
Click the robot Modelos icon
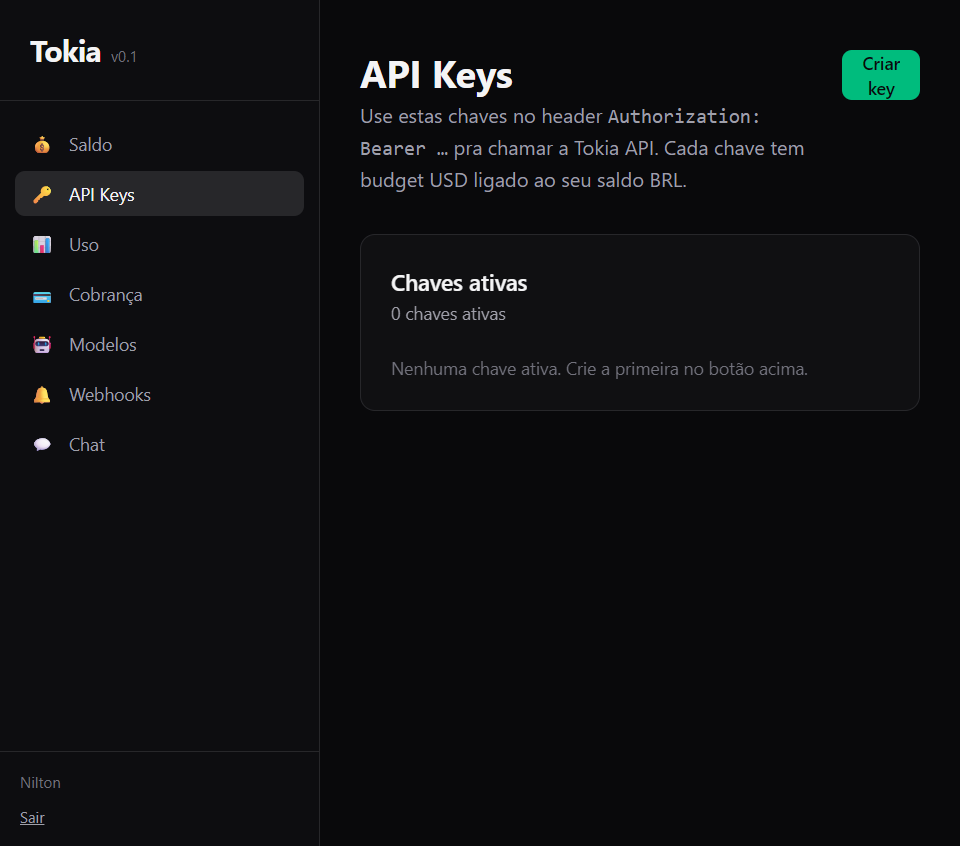(42, 345)
